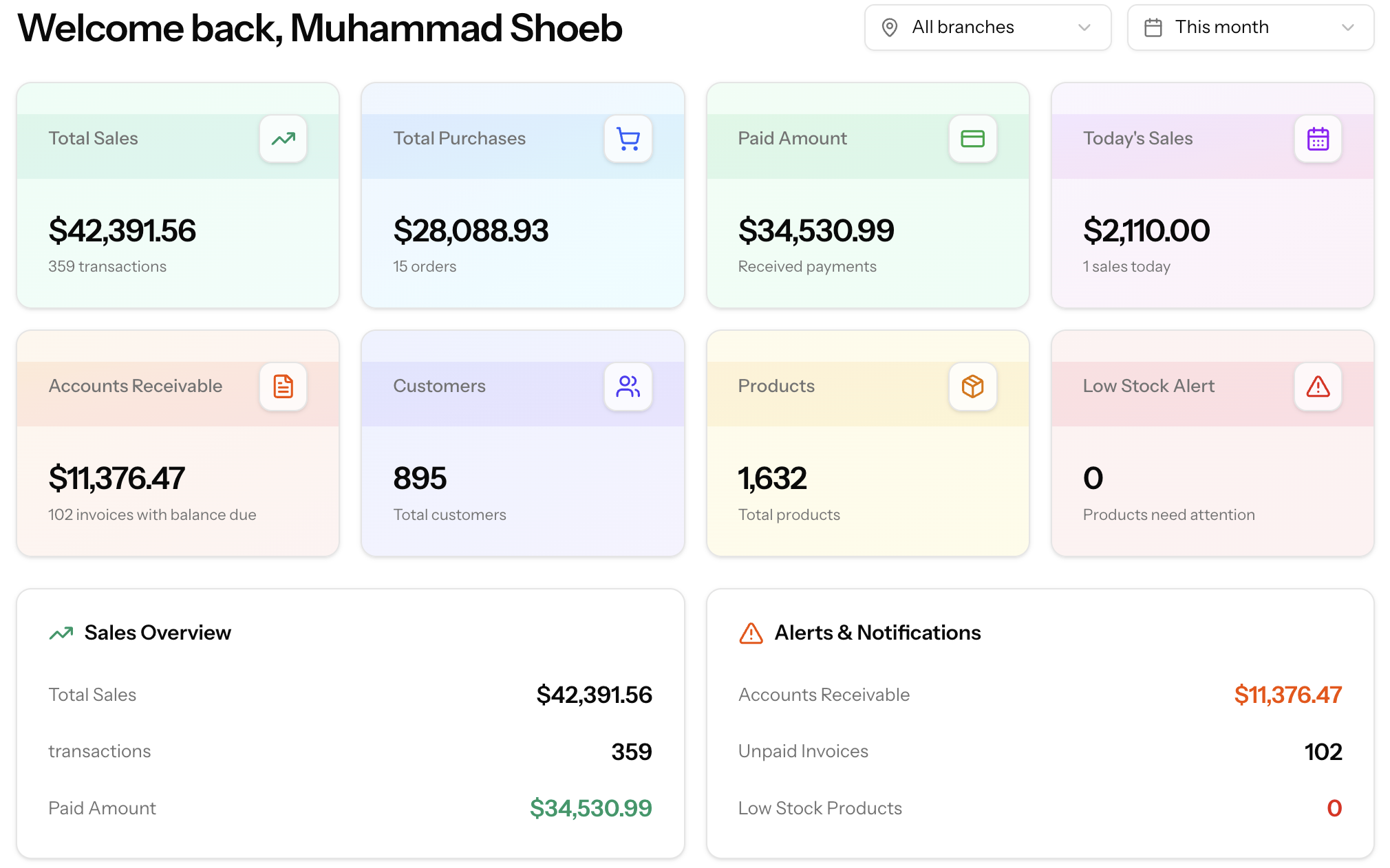Click the Total Sales trending-up icon

[x=283, y=139]
